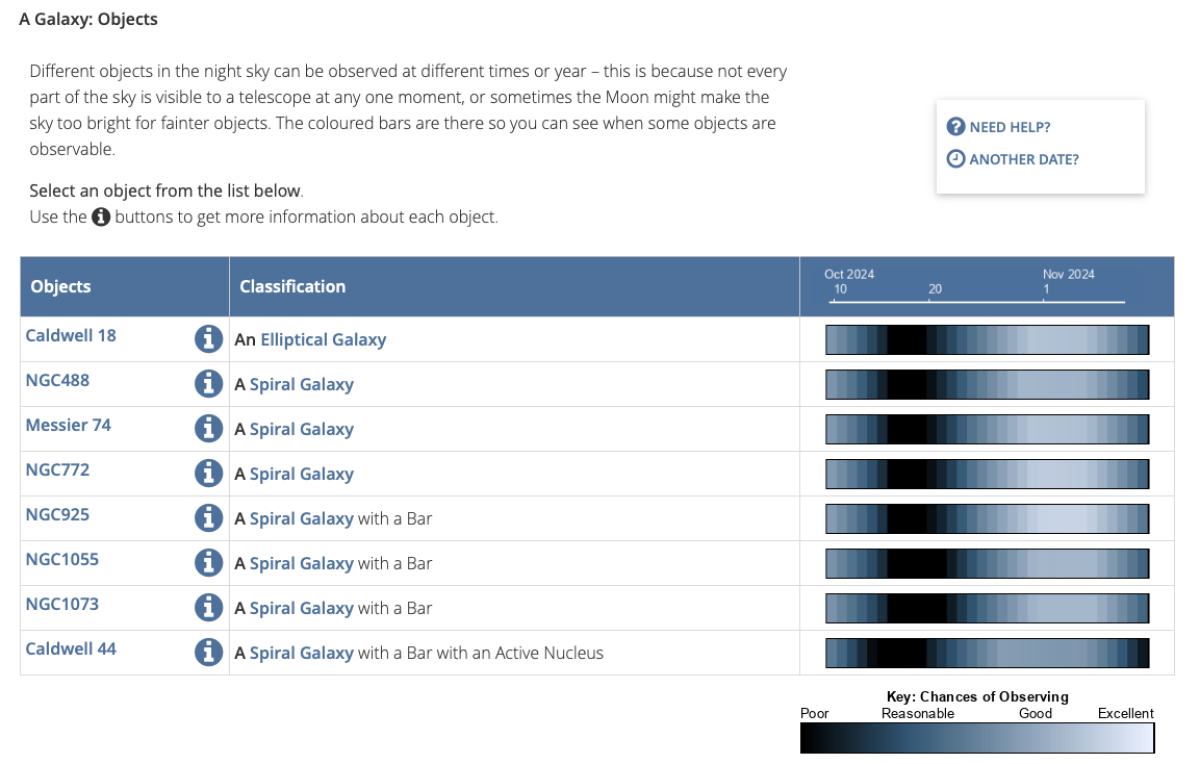Open info about Caldwell 18
Image resolution: width=1200 pixels, height=764 pixels.
coord(208,338)
